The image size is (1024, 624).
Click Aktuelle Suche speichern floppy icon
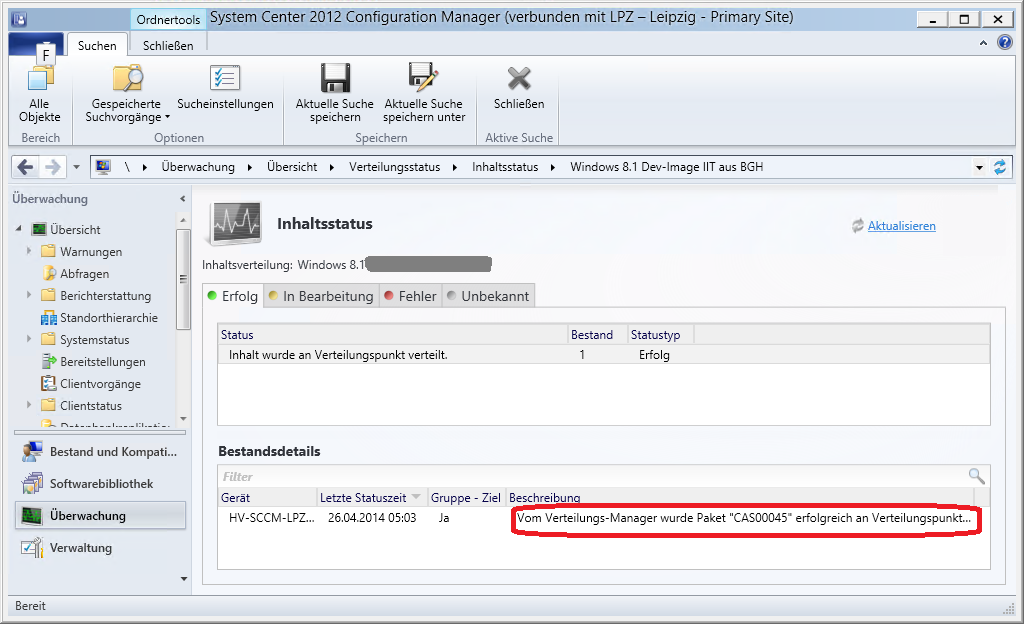point(335,78)
